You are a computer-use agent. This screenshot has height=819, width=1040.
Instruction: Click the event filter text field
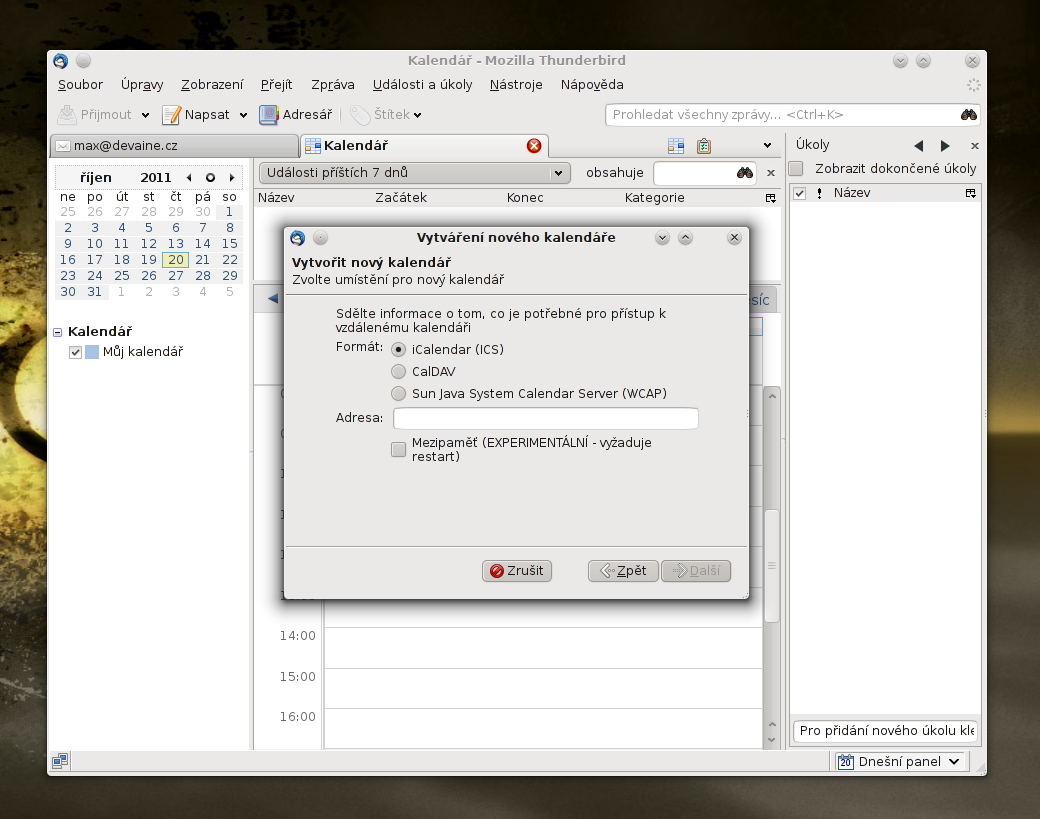coord(695,173)
